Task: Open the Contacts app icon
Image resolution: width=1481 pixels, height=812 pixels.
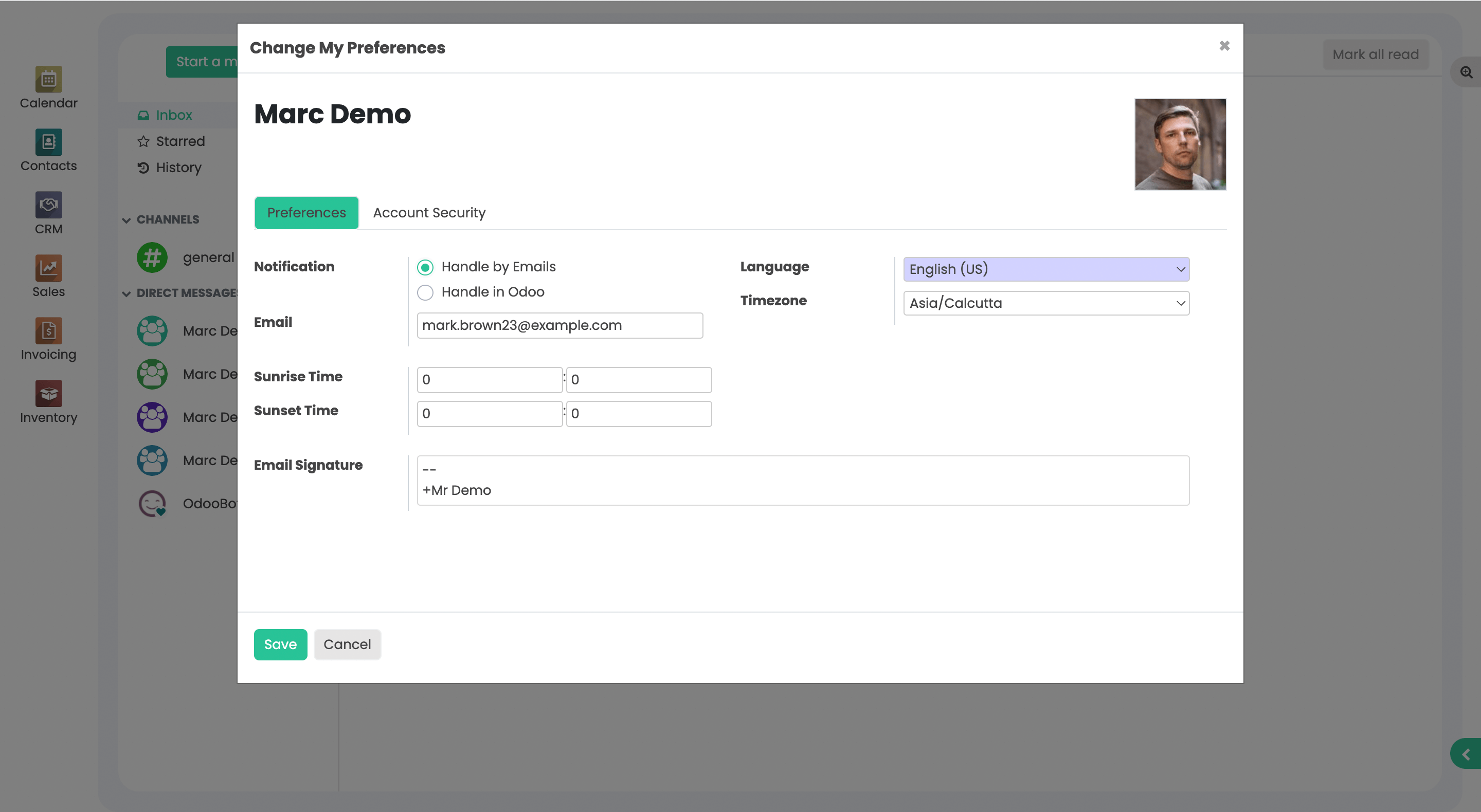Action: [x=48, y=142]
